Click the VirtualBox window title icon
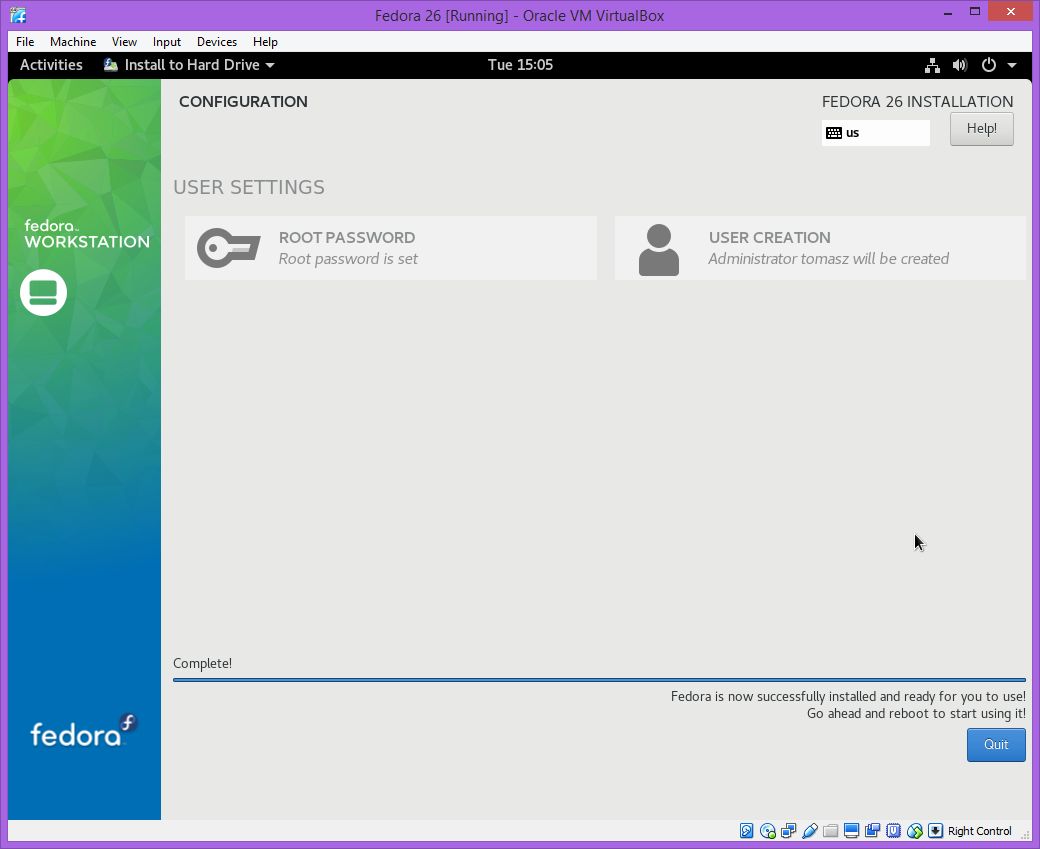The width and height of the screenshot is (1040, 849). click(x=18, y=15)
